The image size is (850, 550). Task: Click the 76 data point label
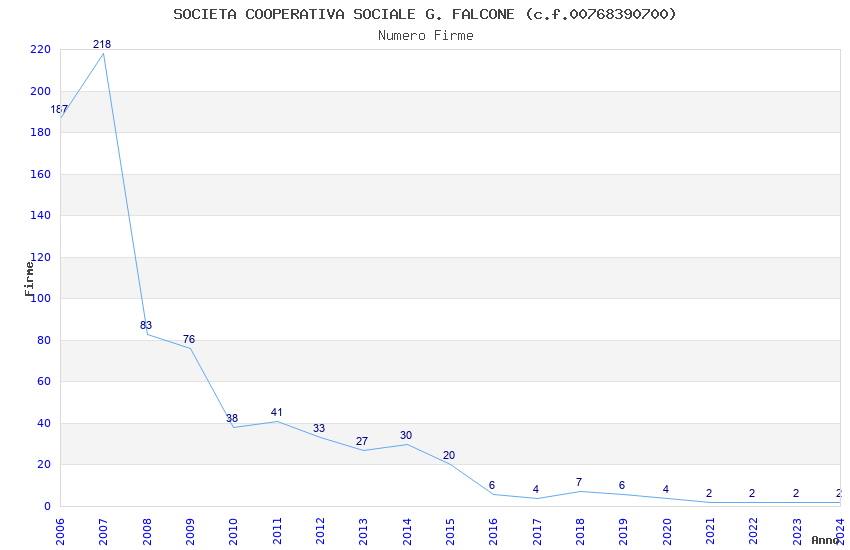click(x=189, y=339)
